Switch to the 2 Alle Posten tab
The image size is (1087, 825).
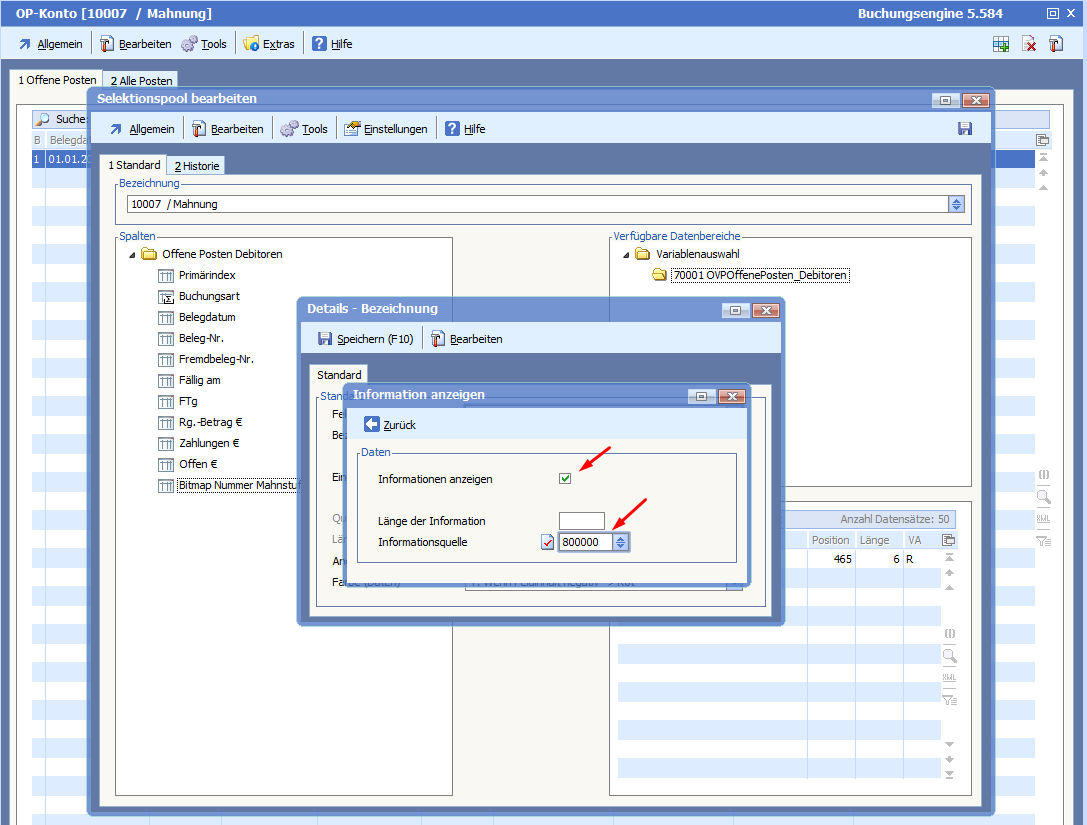pyautogui.click(x=141, y=81)
